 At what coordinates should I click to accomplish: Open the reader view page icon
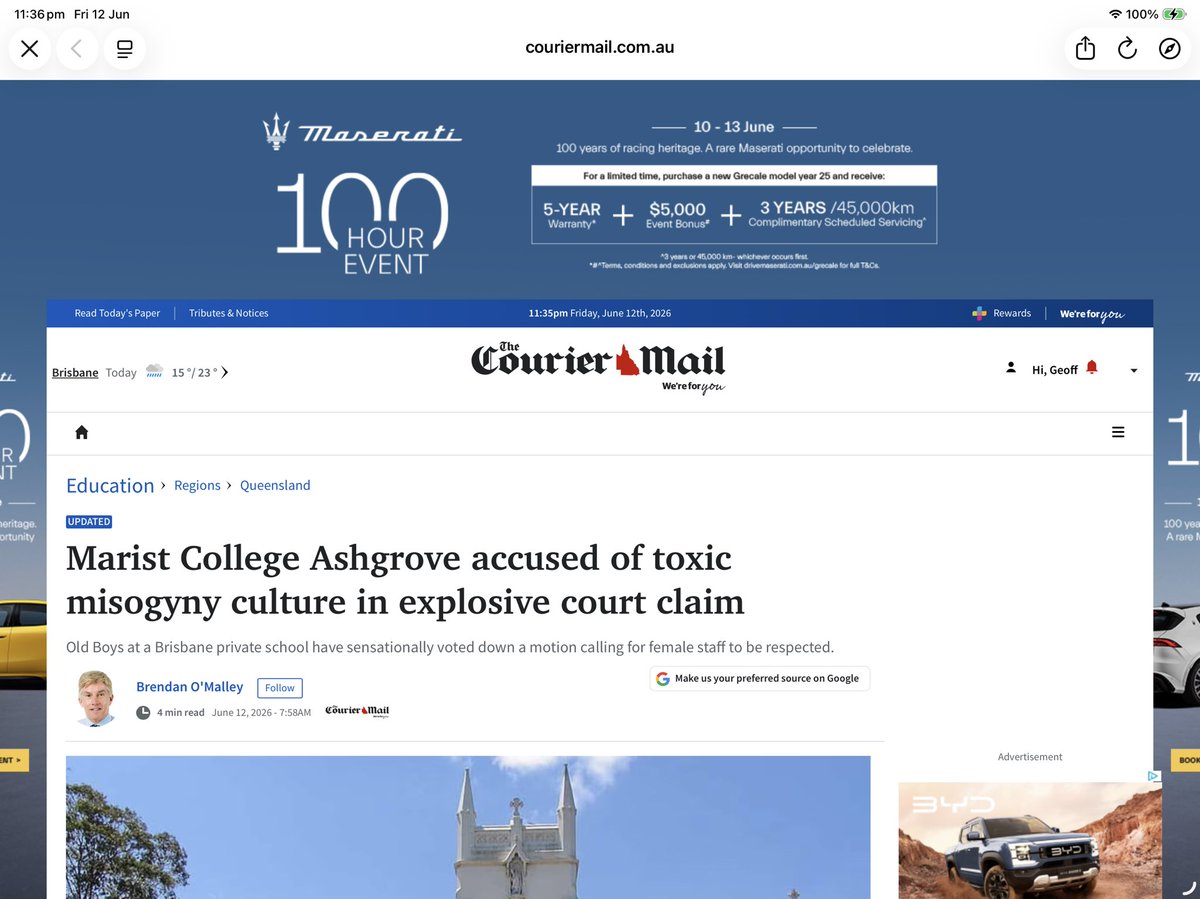pos(125,49)
